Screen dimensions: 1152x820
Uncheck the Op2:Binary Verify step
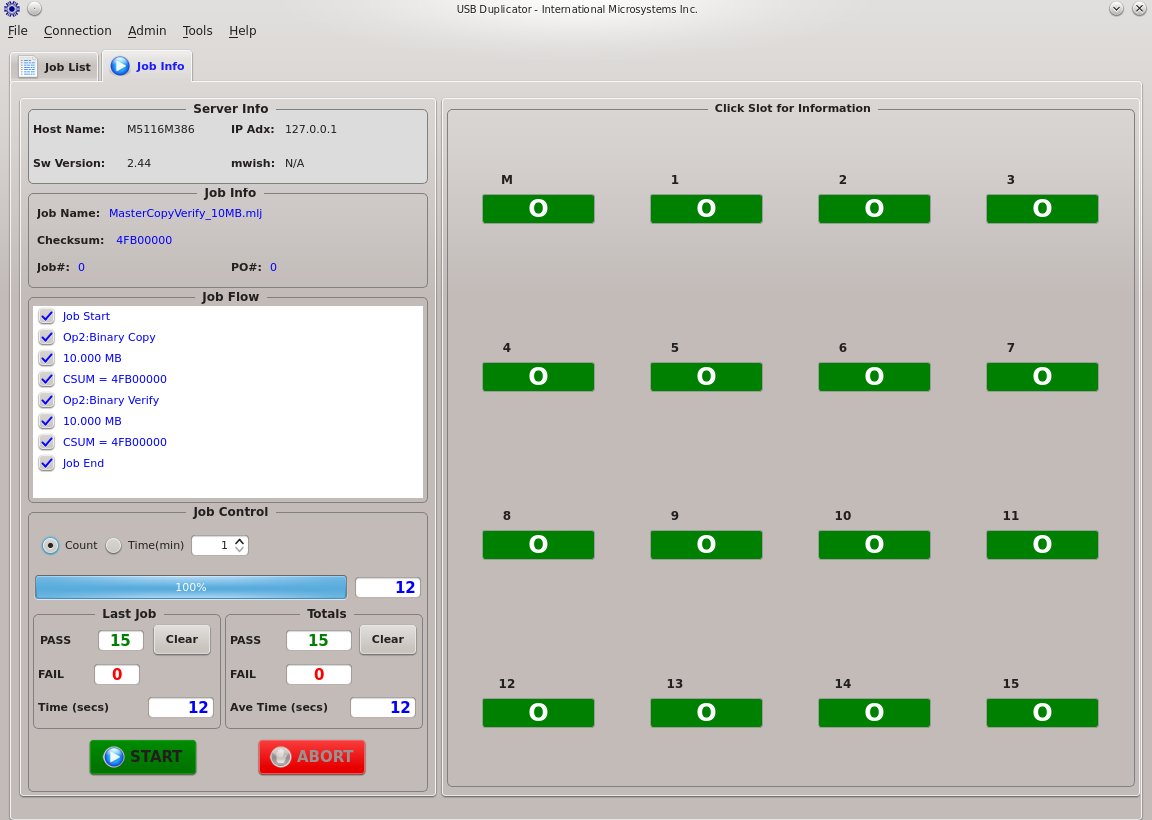coord(46,400)
